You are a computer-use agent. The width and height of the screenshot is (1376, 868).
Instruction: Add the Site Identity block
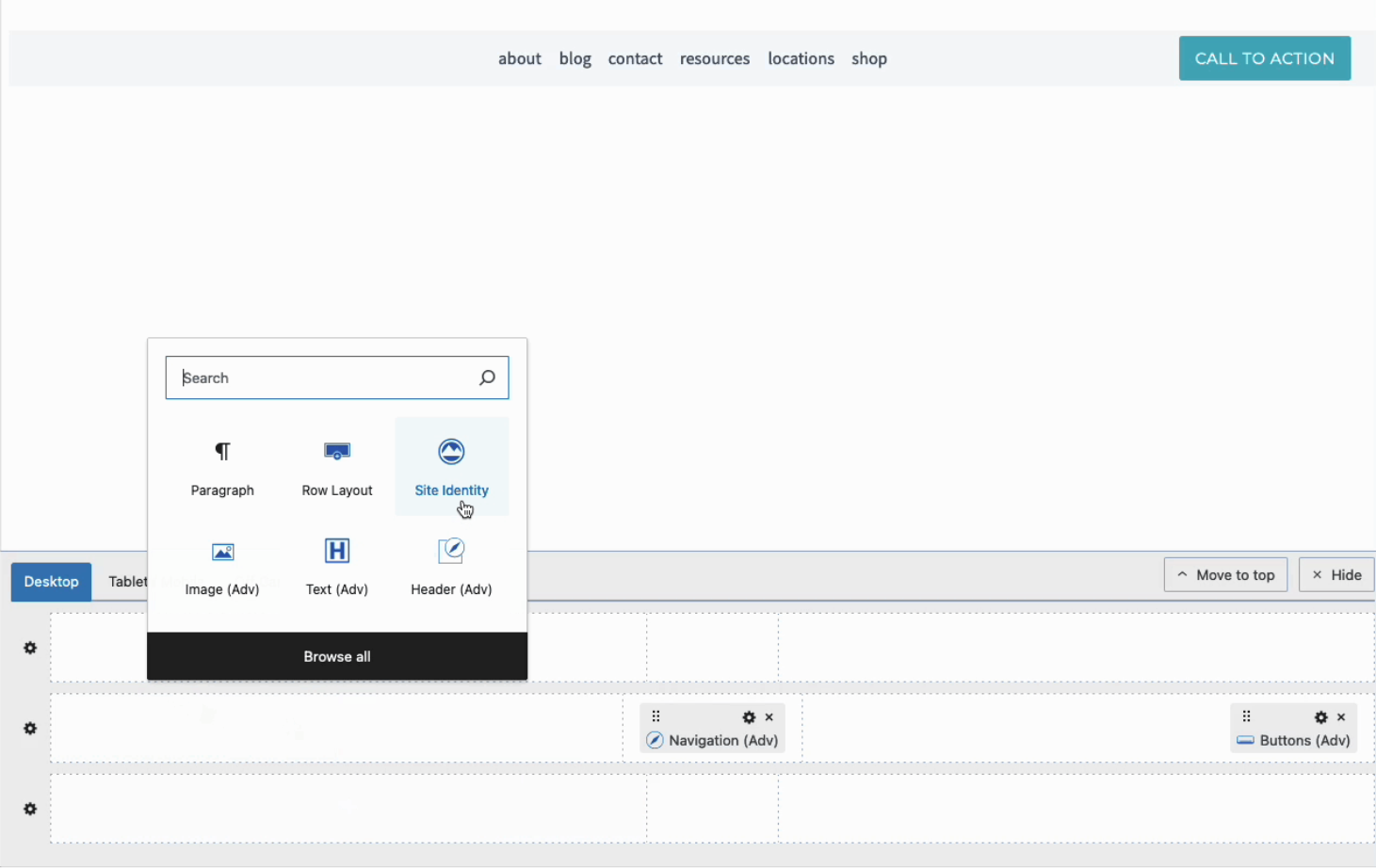pos(451,467)
